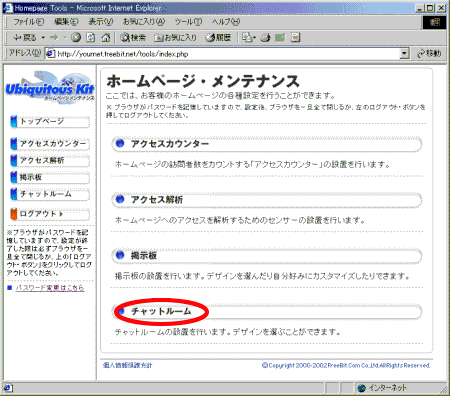Click the blue bullet beside アクセス解析 heading
Image resolution: width=450 pixels, height=396 pixels.
pyautogui.click(x=120, y=199)
